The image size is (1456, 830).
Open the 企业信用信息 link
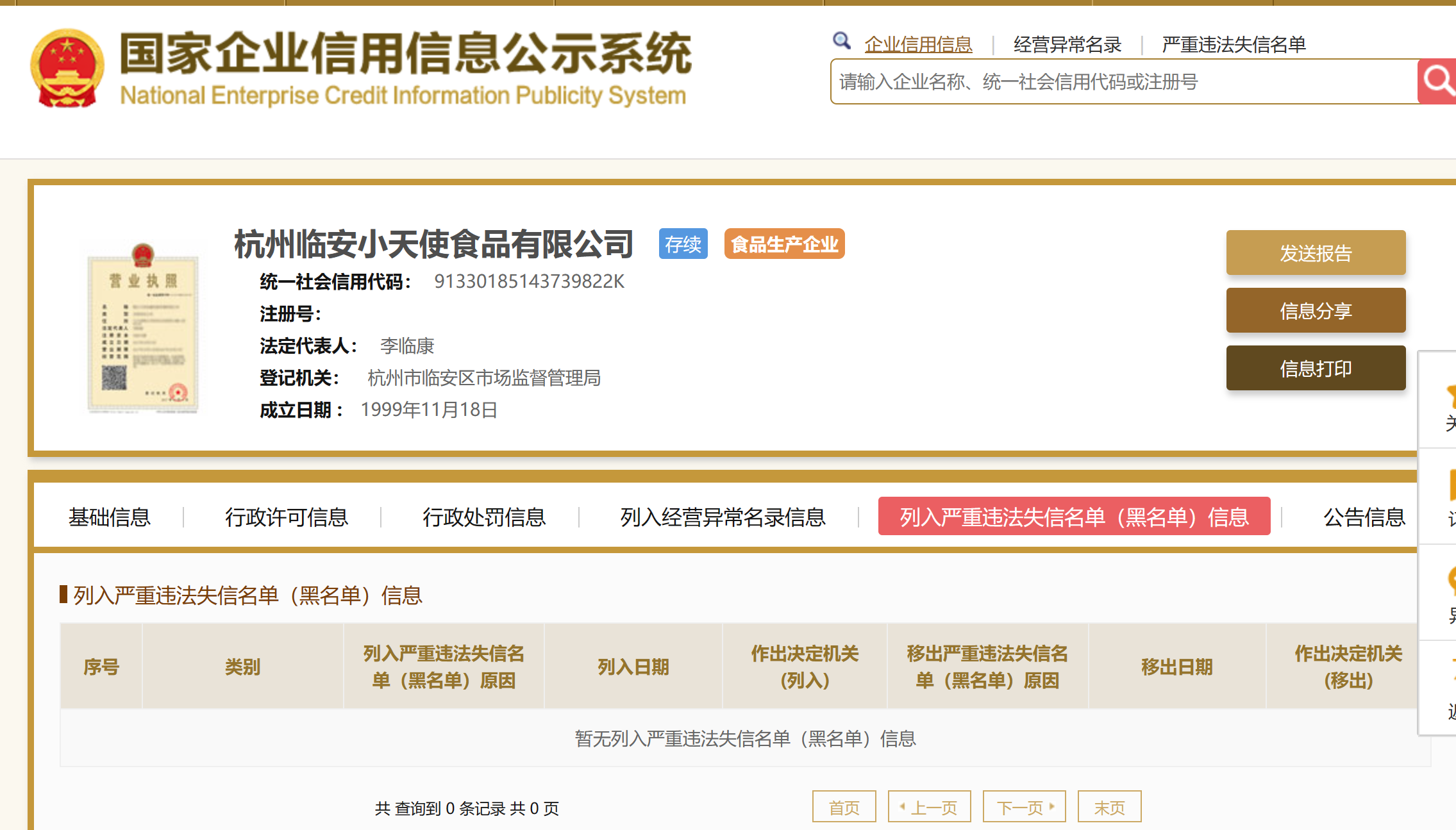click(918, 44)
